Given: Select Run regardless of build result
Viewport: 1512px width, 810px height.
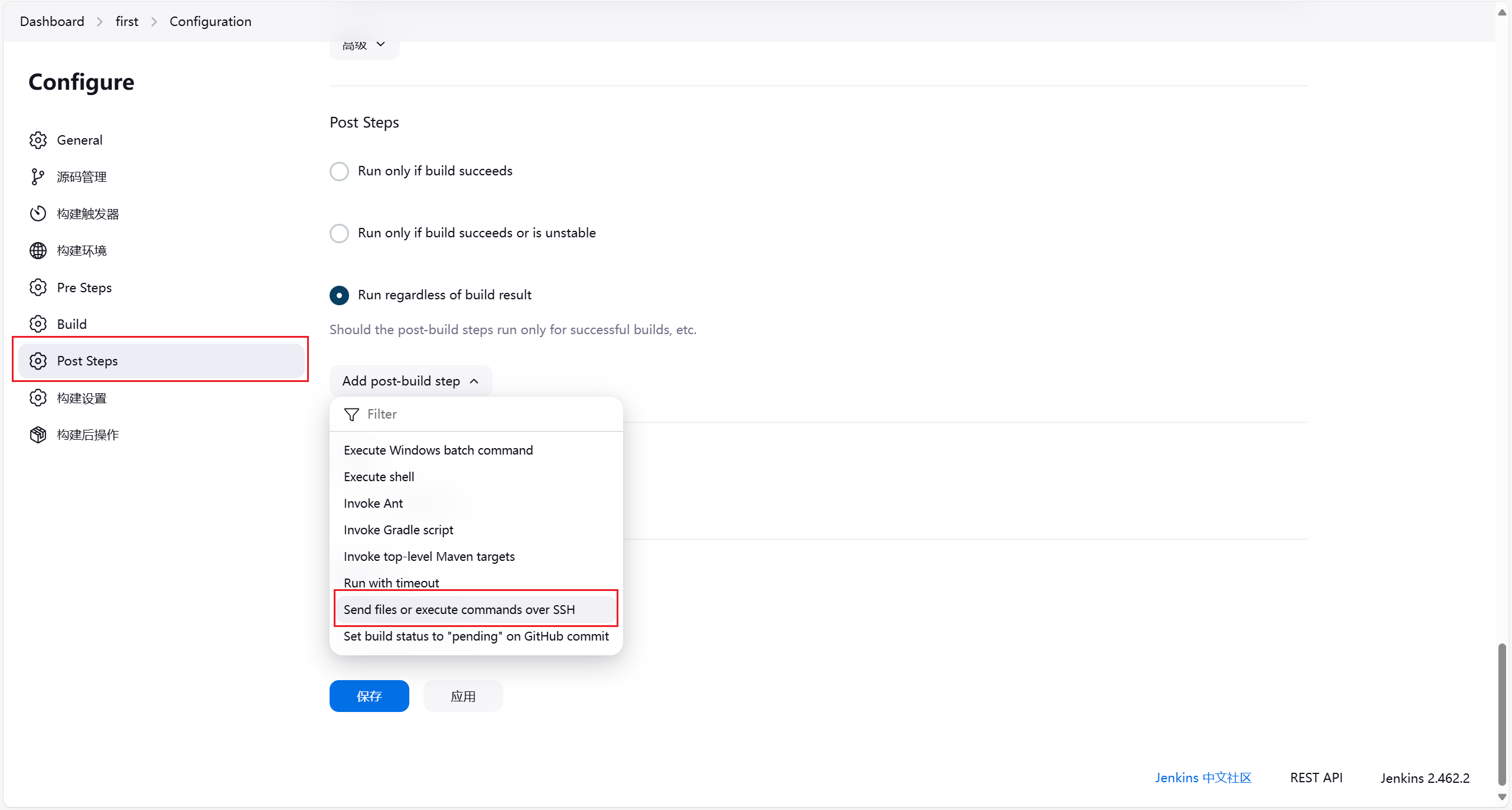Looking at the screenshot, I should [339, 295].
